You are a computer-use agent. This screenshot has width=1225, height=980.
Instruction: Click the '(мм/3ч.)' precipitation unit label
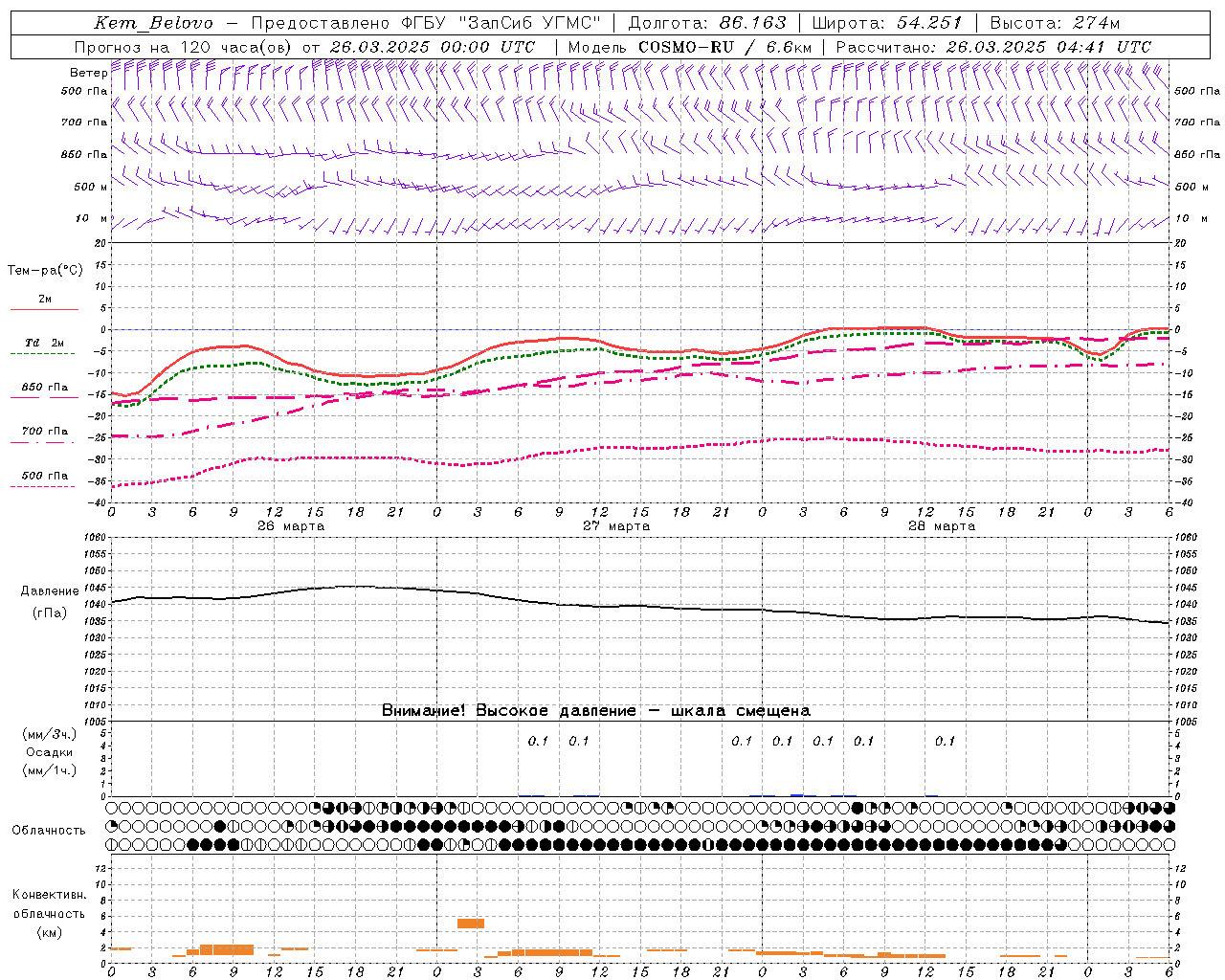(50, 734)
